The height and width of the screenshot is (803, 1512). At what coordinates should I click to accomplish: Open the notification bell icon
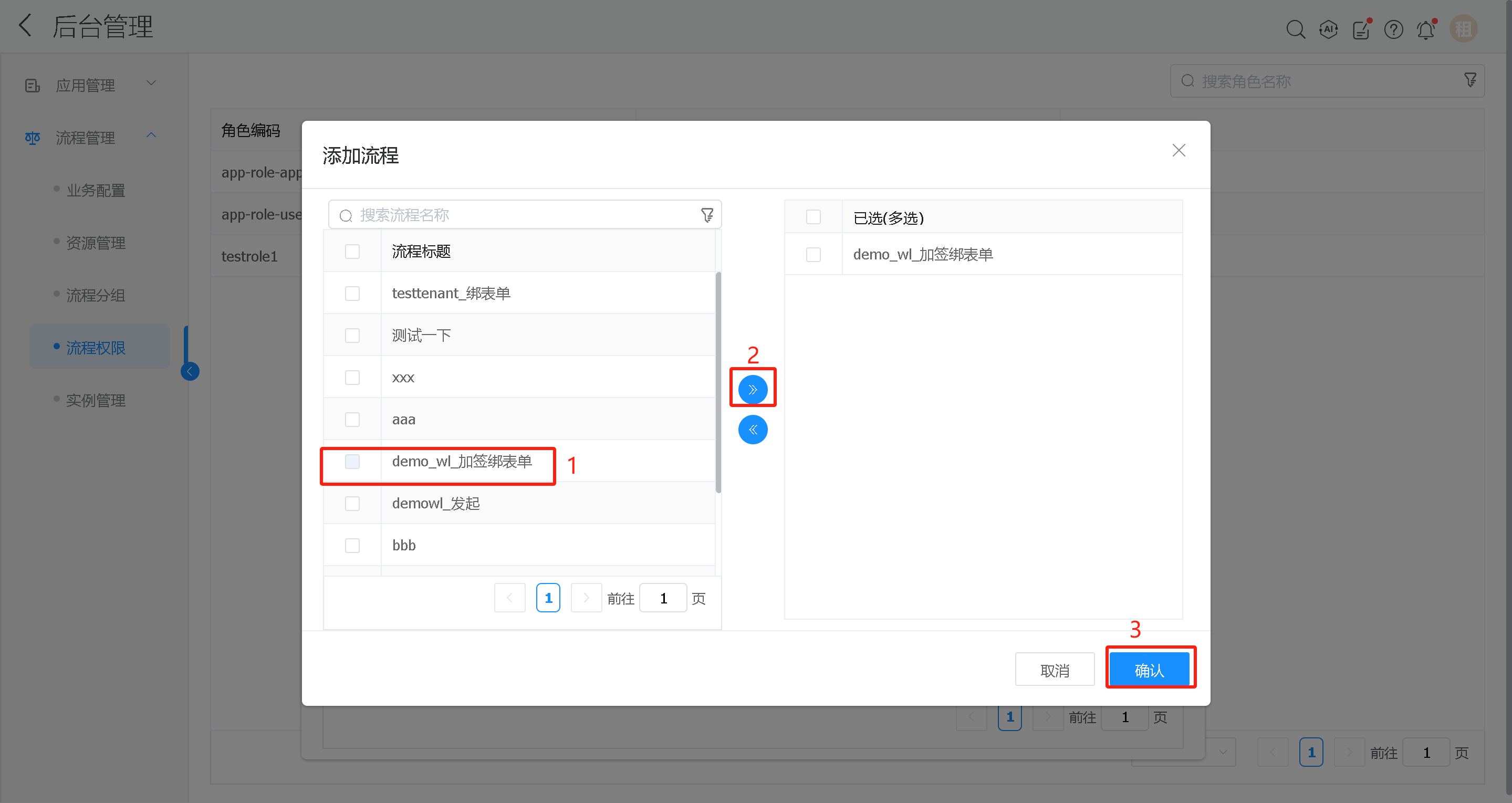point(1426,29)
